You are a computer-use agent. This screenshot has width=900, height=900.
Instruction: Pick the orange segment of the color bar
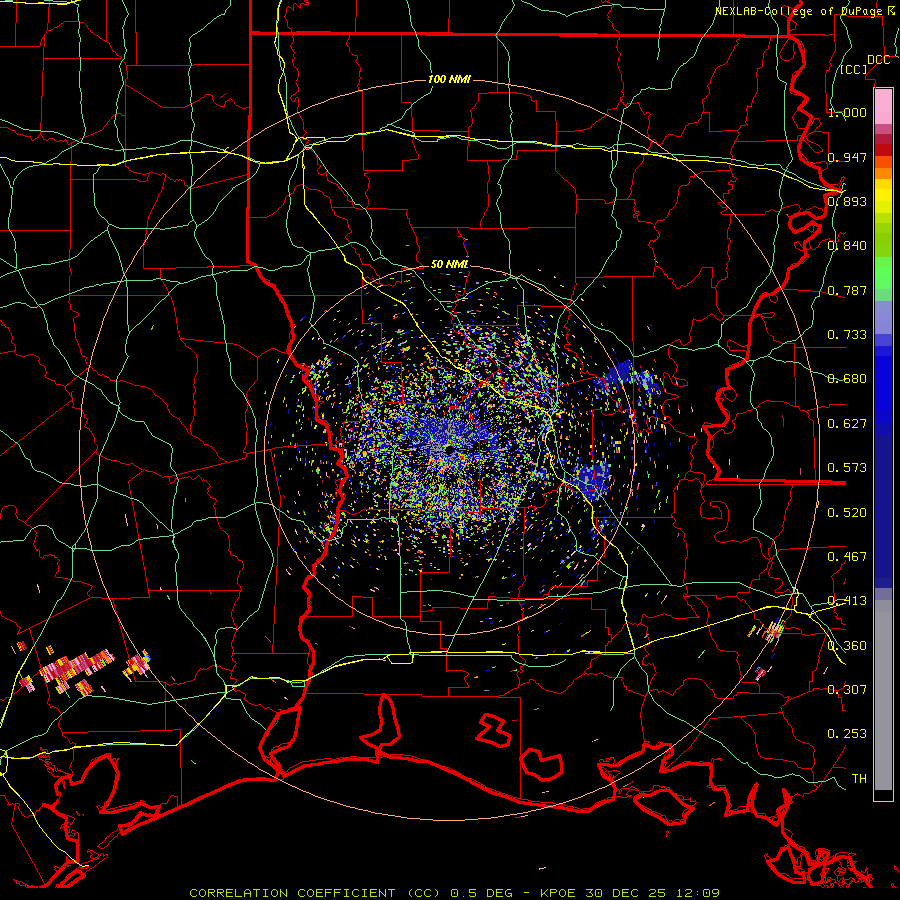[x=883, y=168]
